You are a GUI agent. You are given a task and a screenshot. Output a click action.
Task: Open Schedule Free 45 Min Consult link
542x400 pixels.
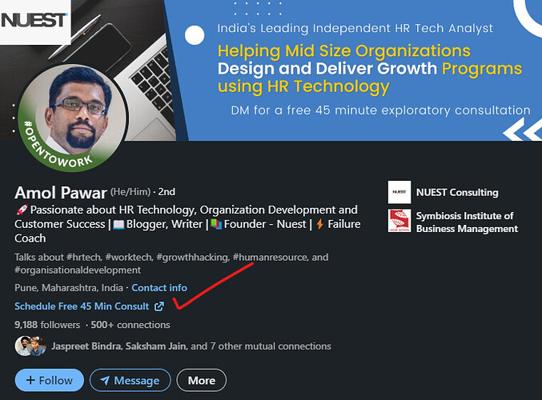(82, 306)
